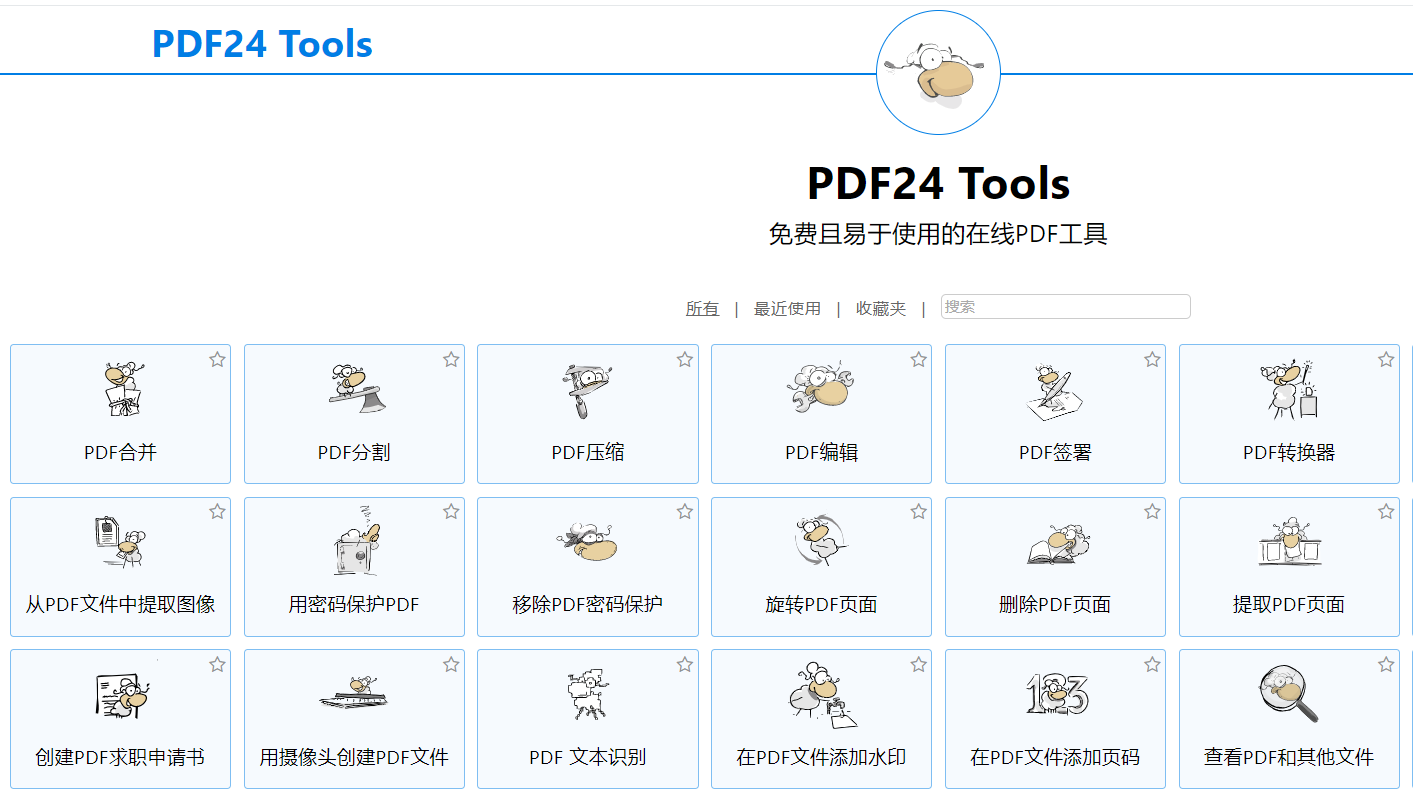Viewport: 1413px width, 800px height.
Task: Go to the PDF24 Tools header link
Action: tap(262, 44)
